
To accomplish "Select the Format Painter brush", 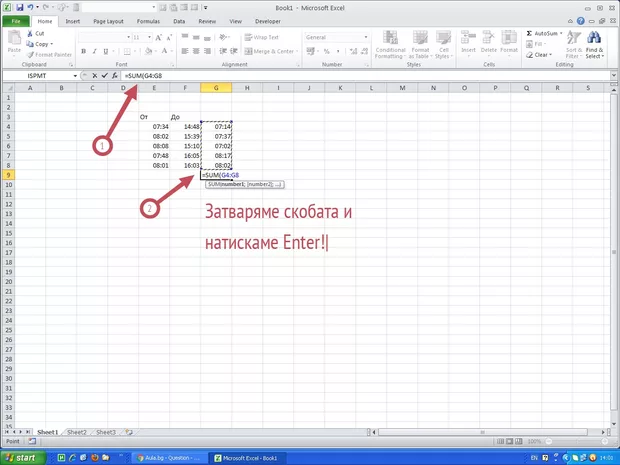I will click(49, 55).
